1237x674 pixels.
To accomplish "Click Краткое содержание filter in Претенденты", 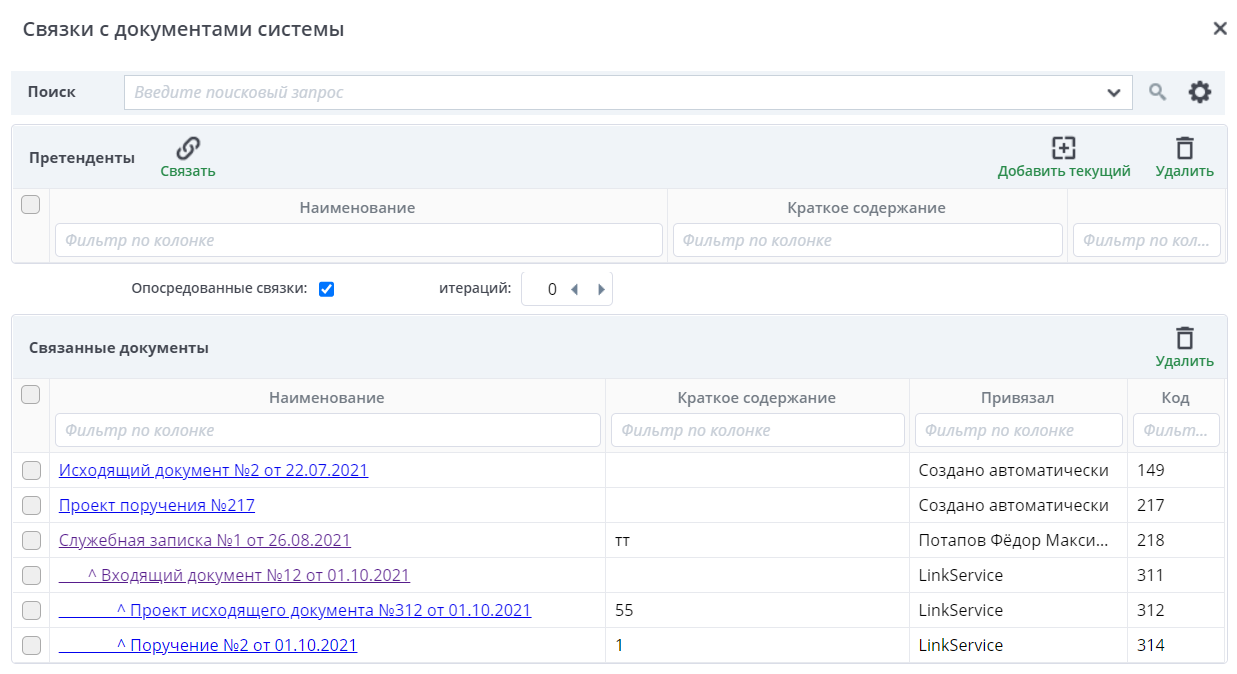I will [x=867, y=240].
